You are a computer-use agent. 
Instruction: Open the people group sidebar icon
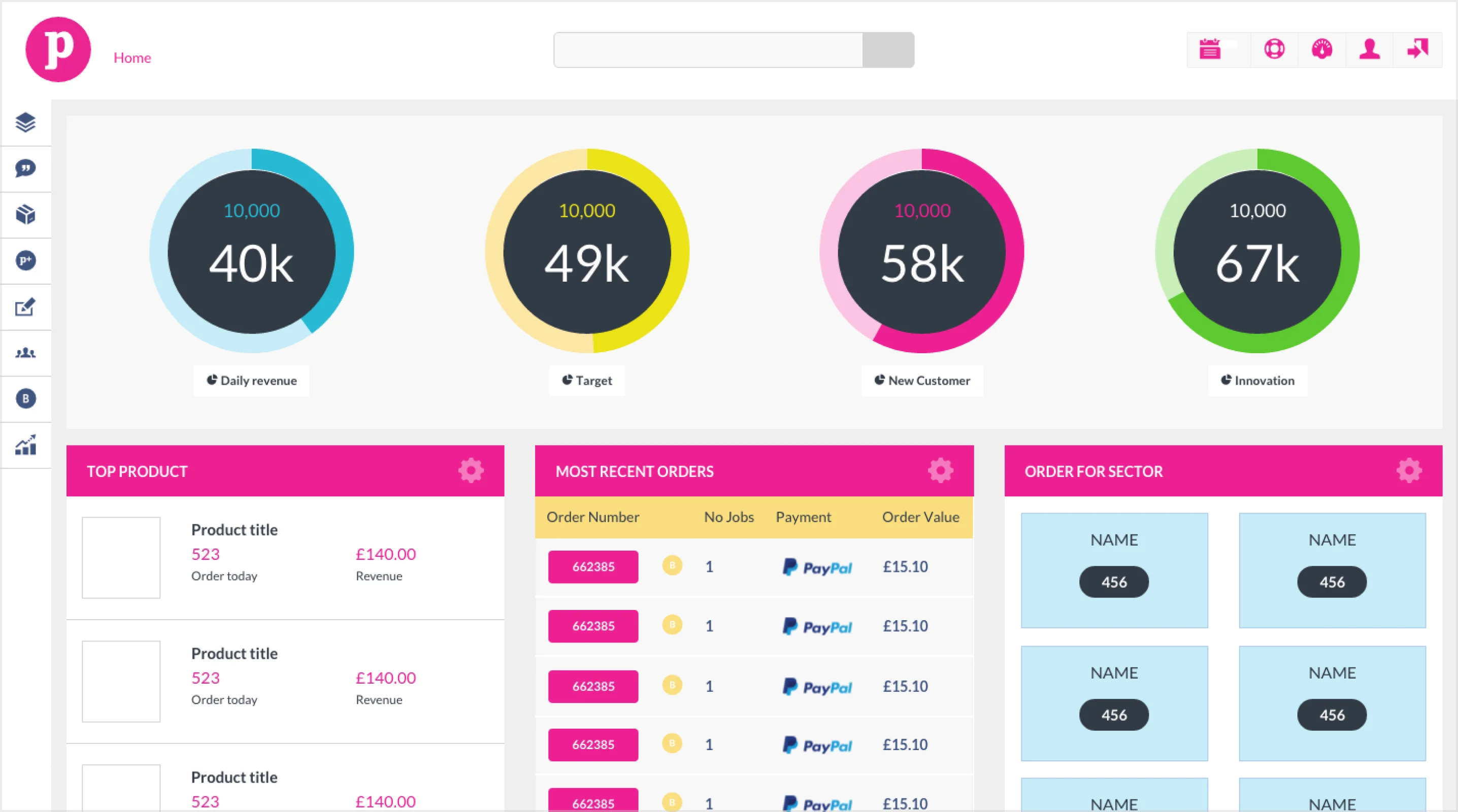click(25, 353)
